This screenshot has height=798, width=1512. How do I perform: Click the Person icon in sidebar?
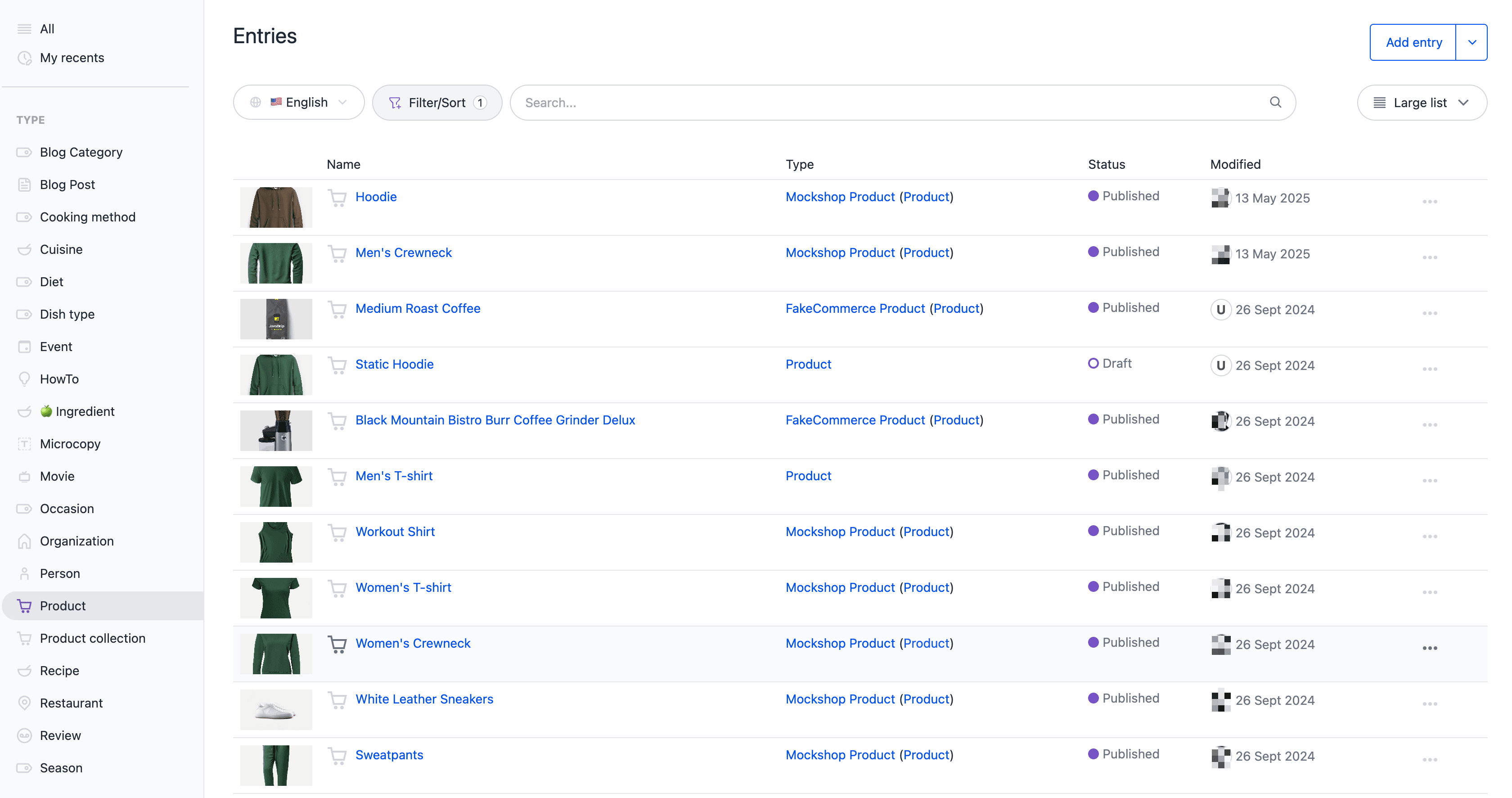point(24,573)
